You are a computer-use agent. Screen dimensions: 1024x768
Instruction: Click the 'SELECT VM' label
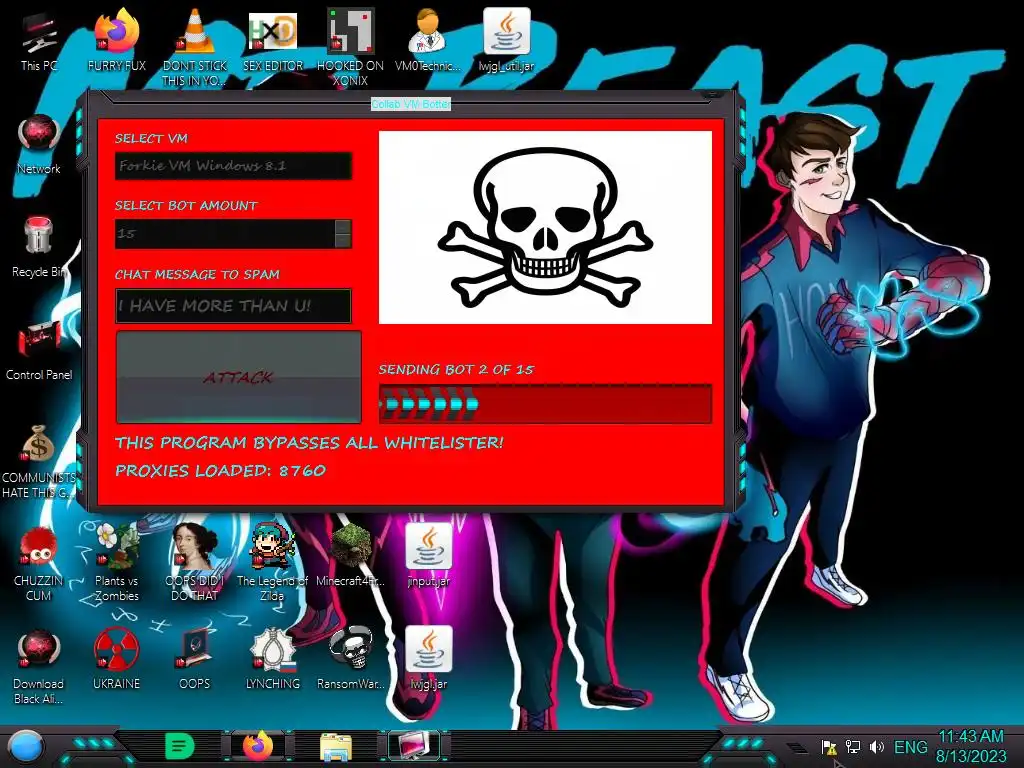(151, 138)
